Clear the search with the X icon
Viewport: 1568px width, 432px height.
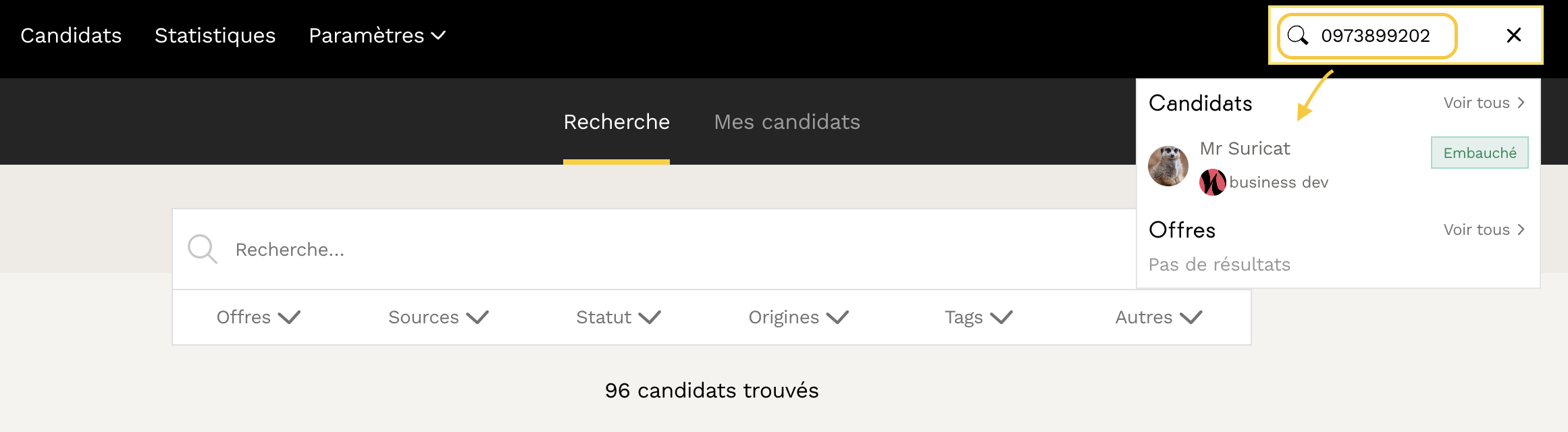[x=1514, y=35]
